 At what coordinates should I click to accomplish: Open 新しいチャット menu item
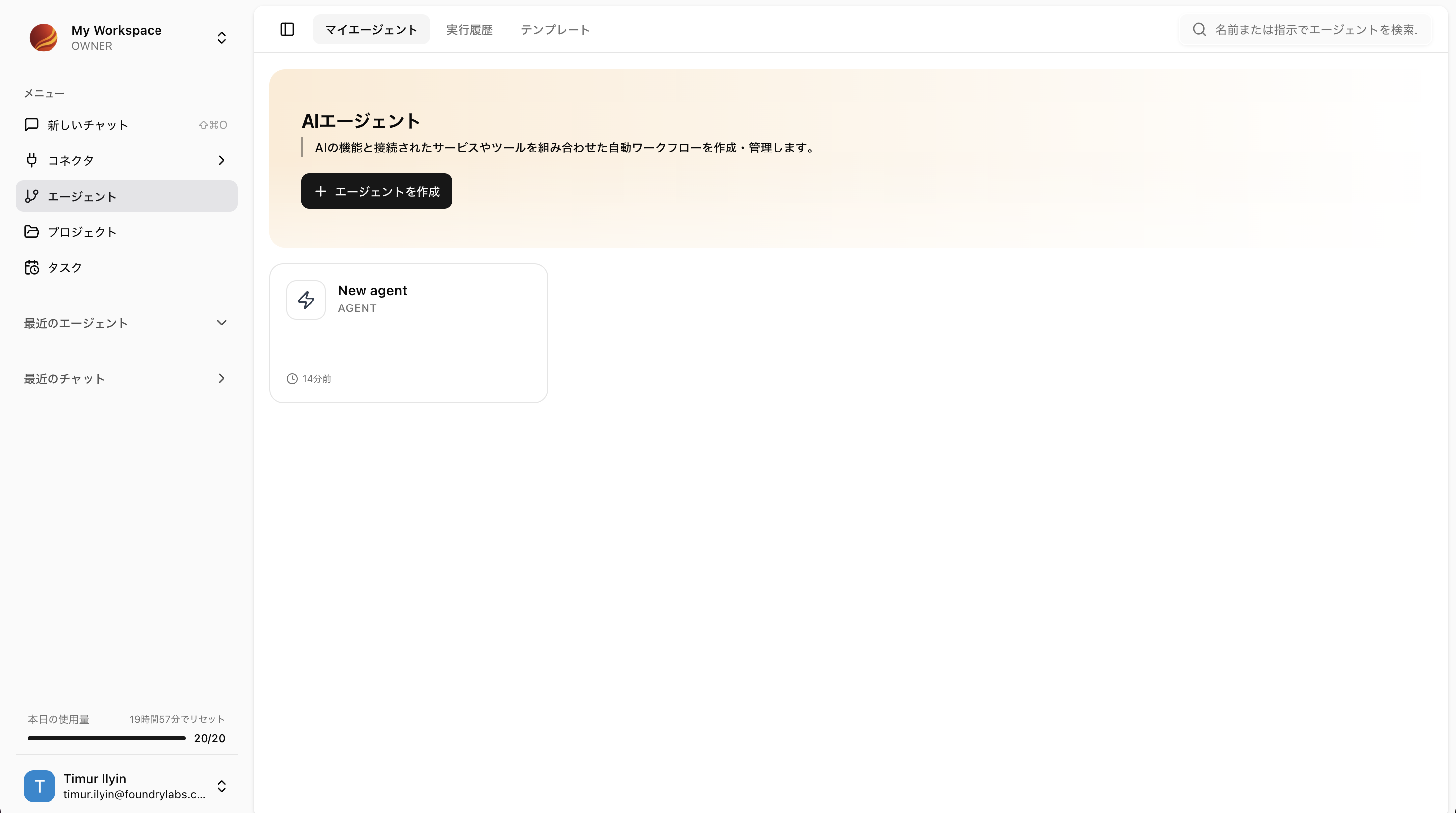point(127,125)
